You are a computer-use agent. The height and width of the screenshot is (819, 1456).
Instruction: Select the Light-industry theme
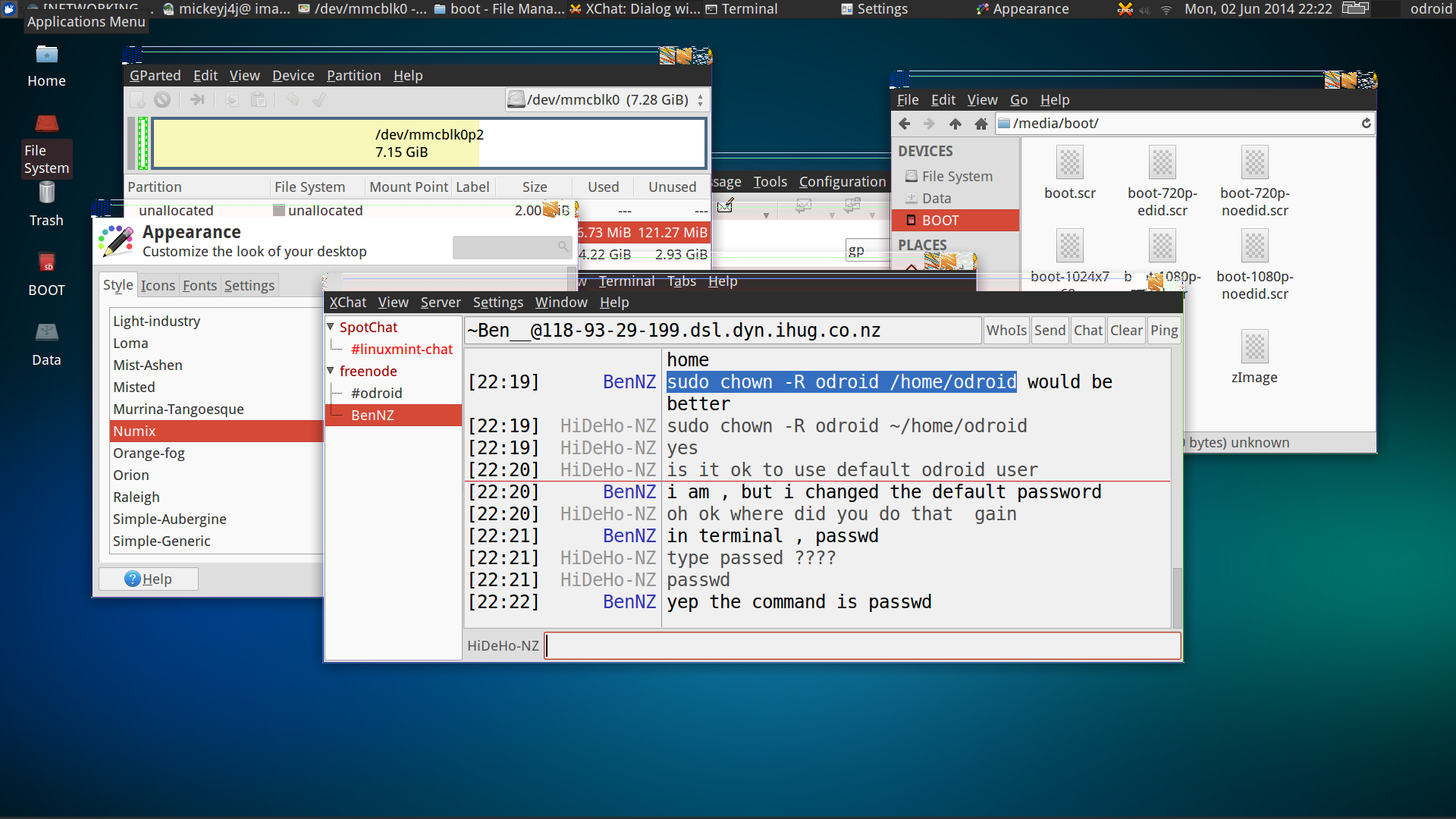pos(216,321)
